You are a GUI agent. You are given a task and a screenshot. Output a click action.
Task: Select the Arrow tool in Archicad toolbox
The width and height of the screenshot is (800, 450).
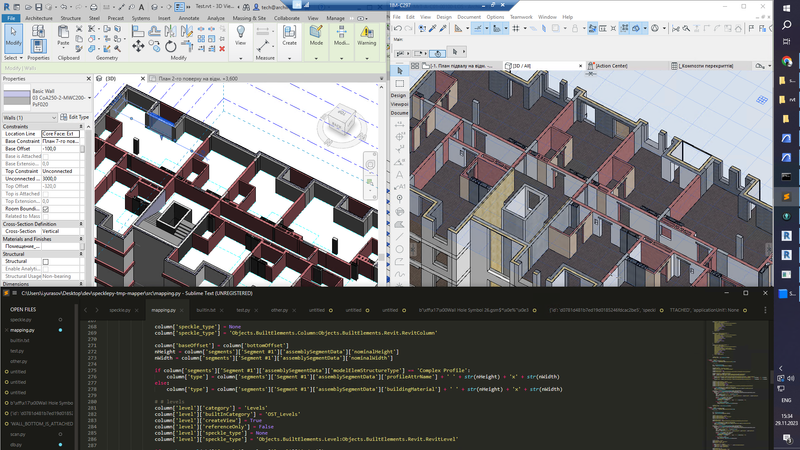(x=400, y=70)
